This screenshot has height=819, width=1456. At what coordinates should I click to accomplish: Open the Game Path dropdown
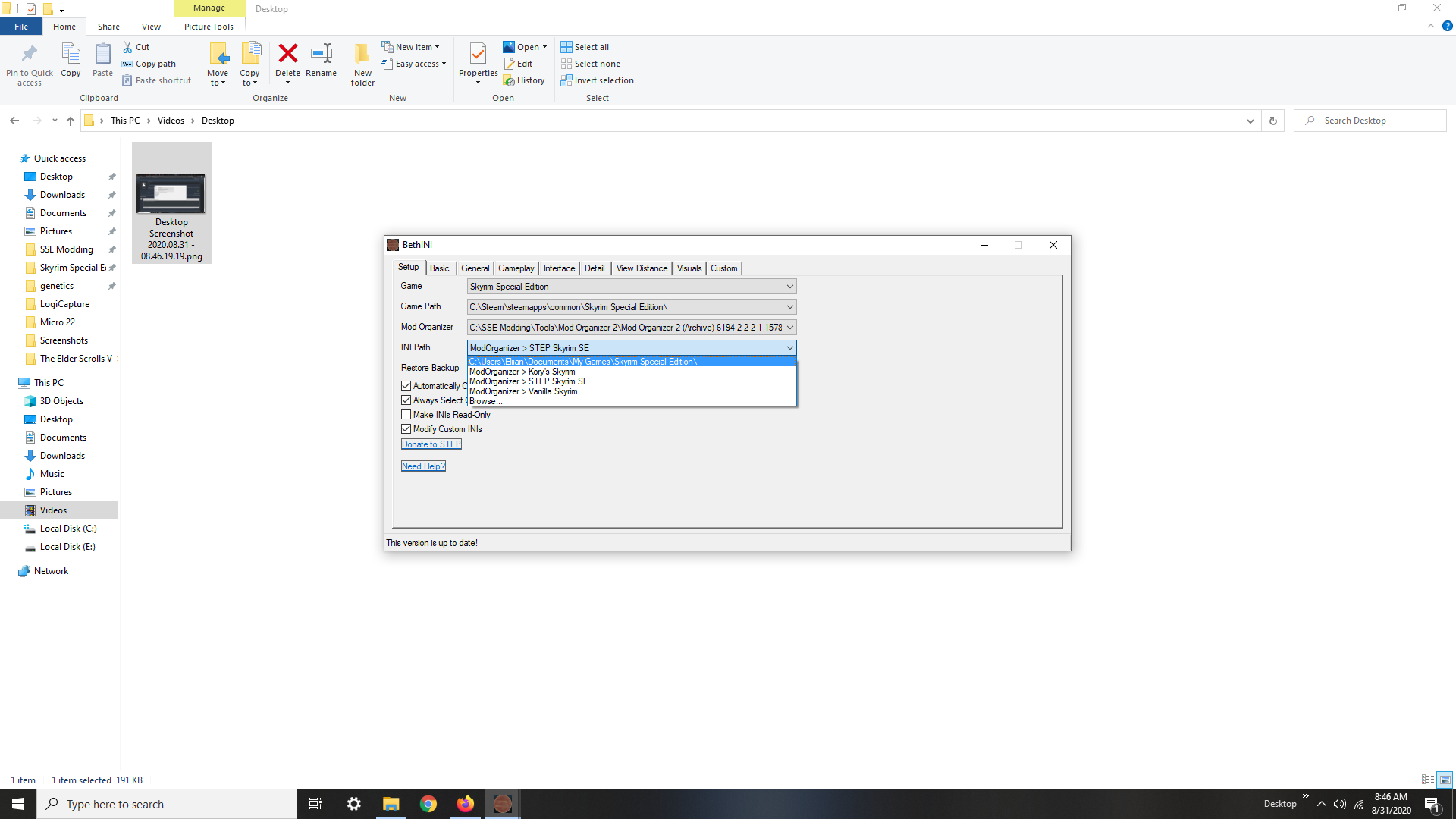(632, 307)
